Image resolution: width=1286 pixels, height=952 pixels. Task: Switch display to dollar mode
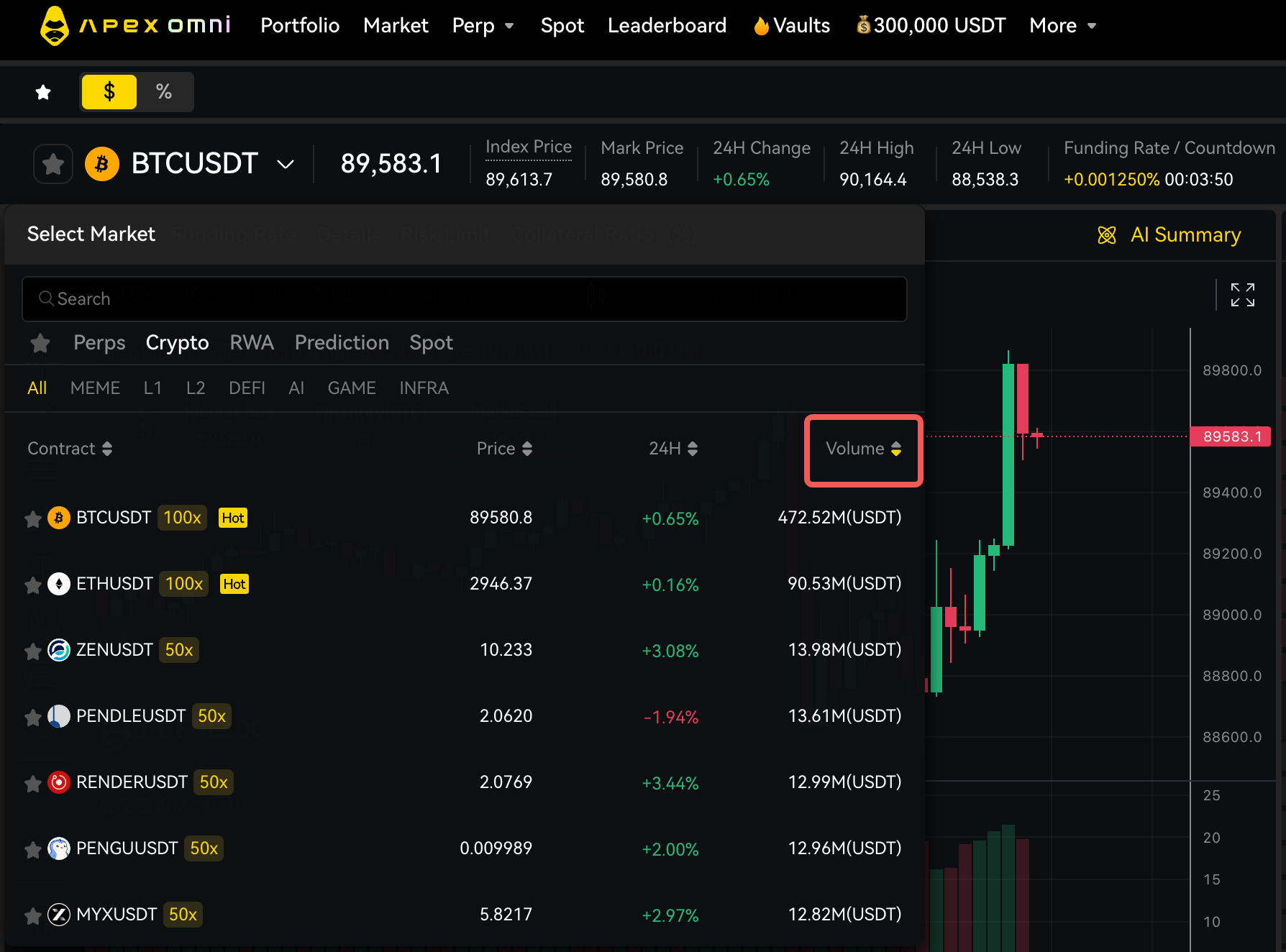pos(109,92)
